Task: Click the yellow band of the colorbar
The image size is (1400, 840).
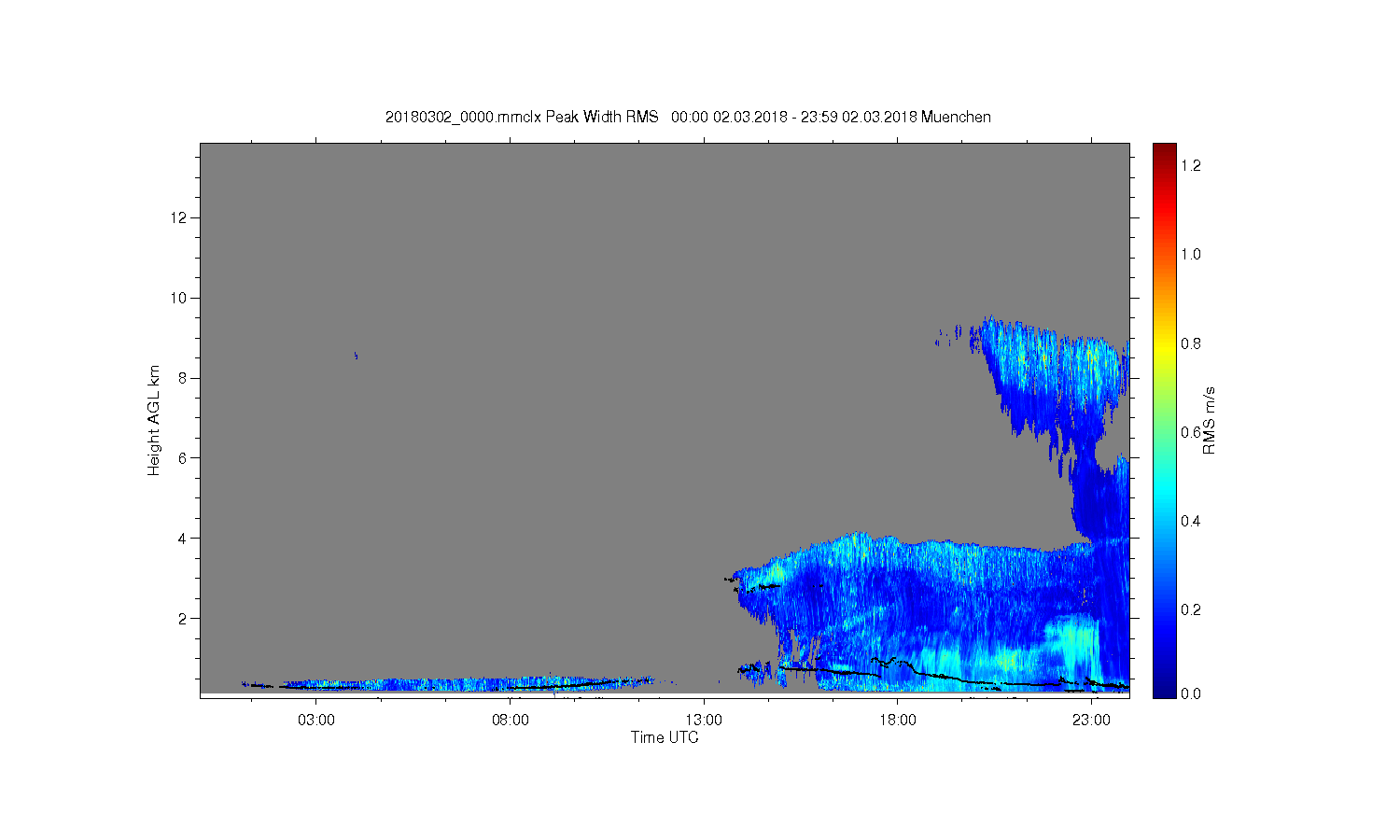Action: [x=1164, y=347]
